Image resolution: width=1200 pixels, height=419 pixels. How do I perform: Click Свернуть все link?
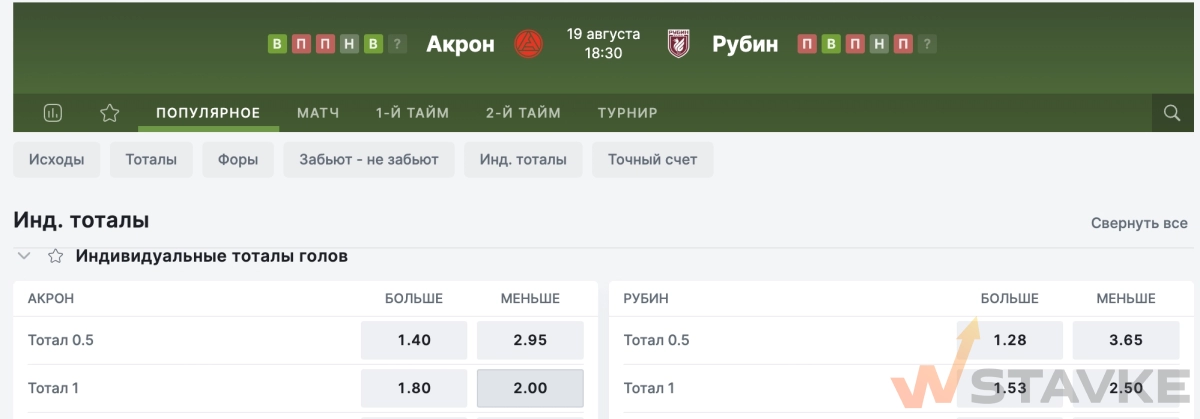(1139, 223)
